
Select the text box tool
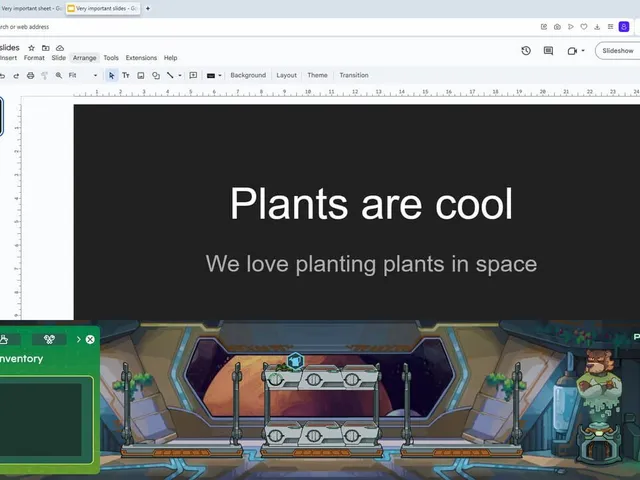point(126,75)
